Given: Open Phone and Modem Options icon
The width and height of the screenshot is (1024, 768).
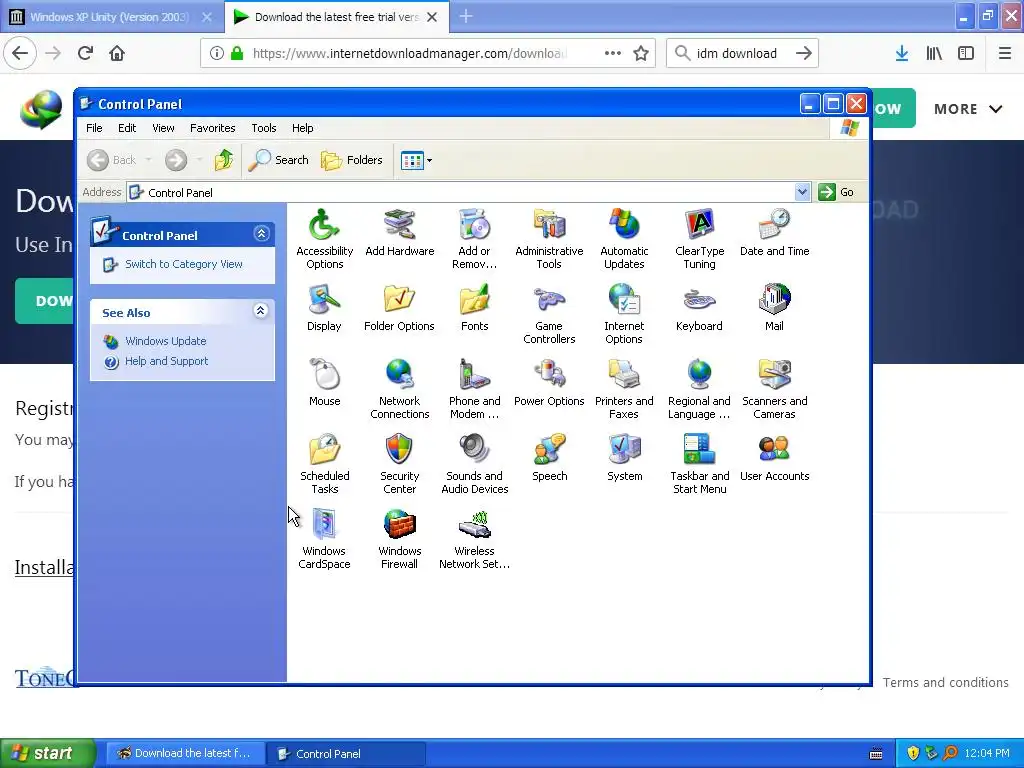Looking at the screenshot, I should [x=474, y=389].
